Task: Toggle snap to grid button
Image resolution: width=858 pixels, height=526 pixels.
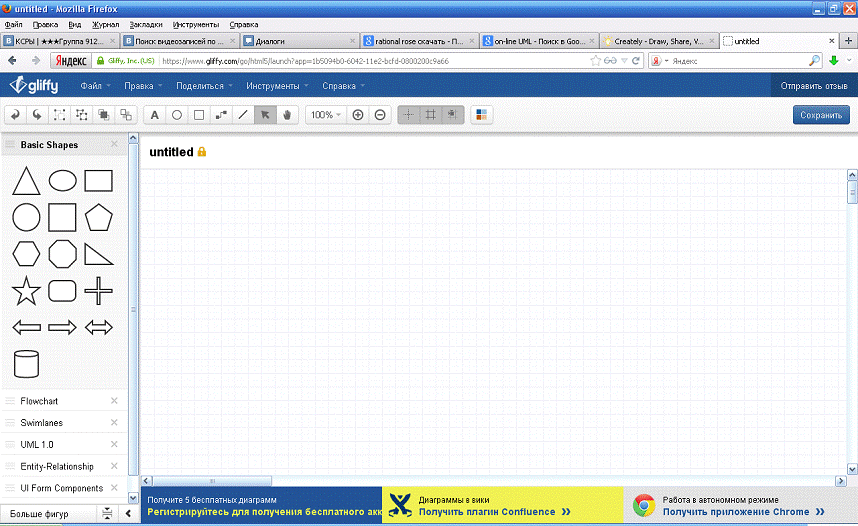Action: point(453,115)
